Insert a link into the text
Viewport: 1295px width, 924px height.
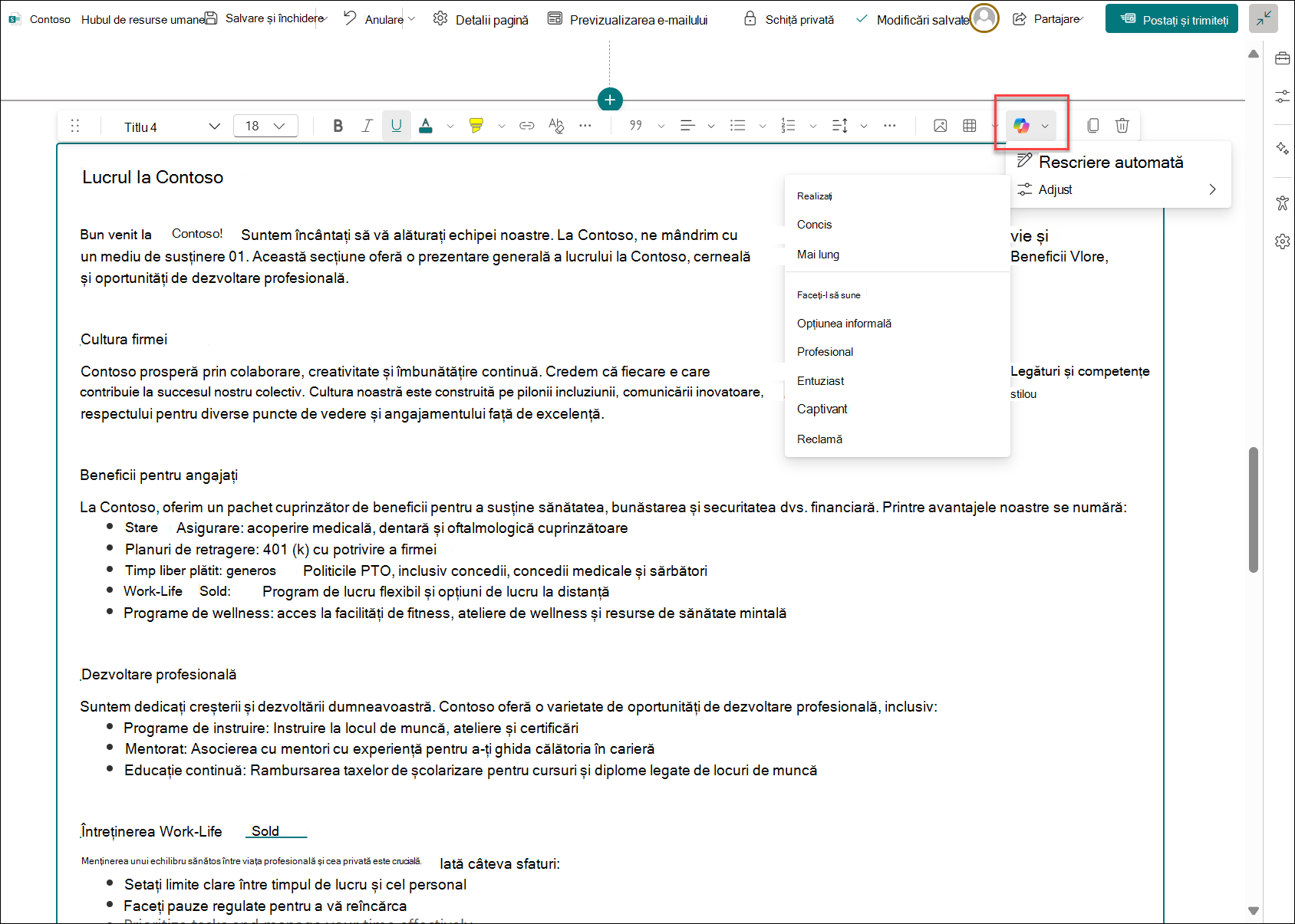coord(527,126)
